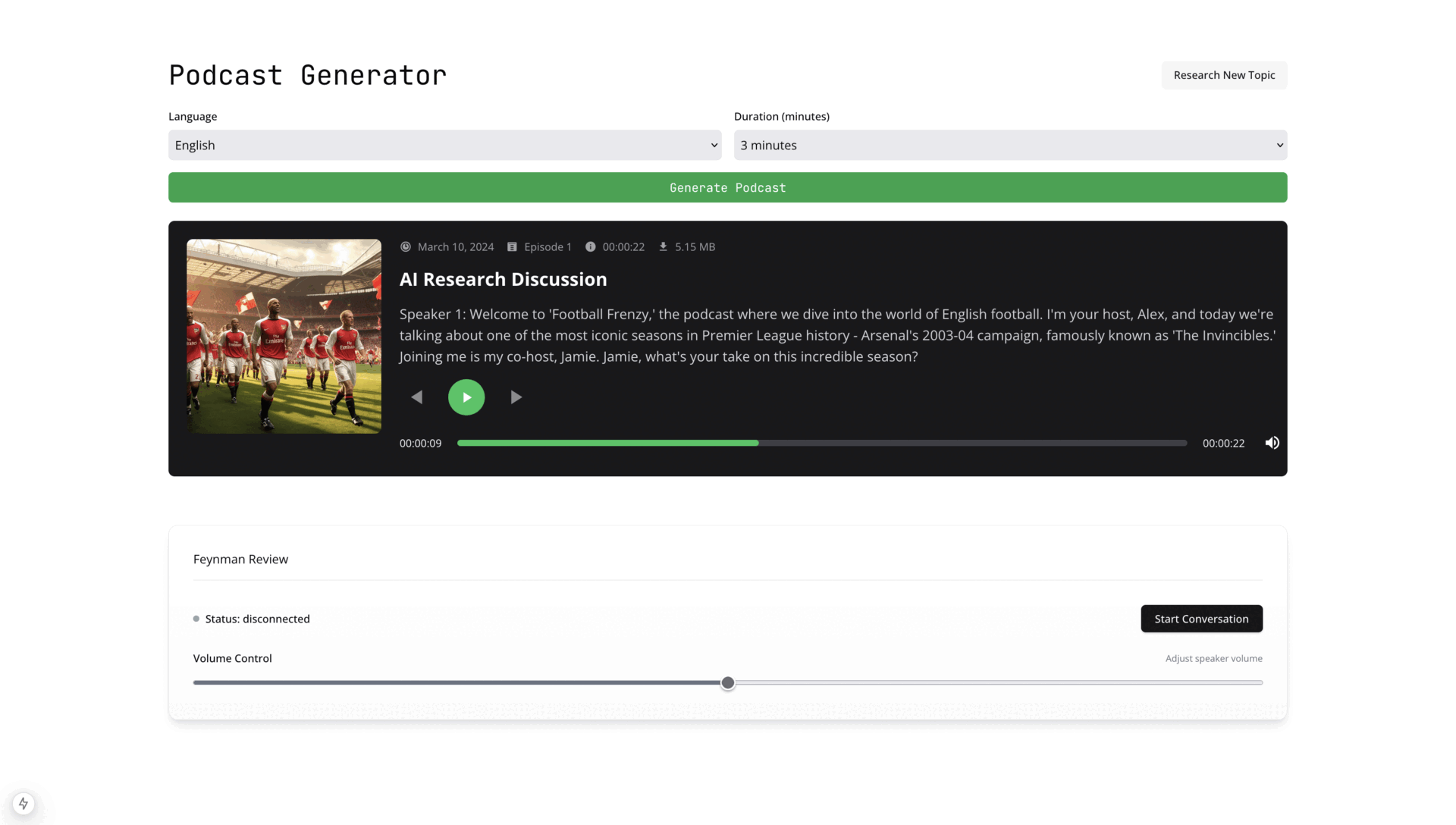Click the lightning bolt icon at bottom-left
The width and height of the screenshot is (1456, 825).
24,803
